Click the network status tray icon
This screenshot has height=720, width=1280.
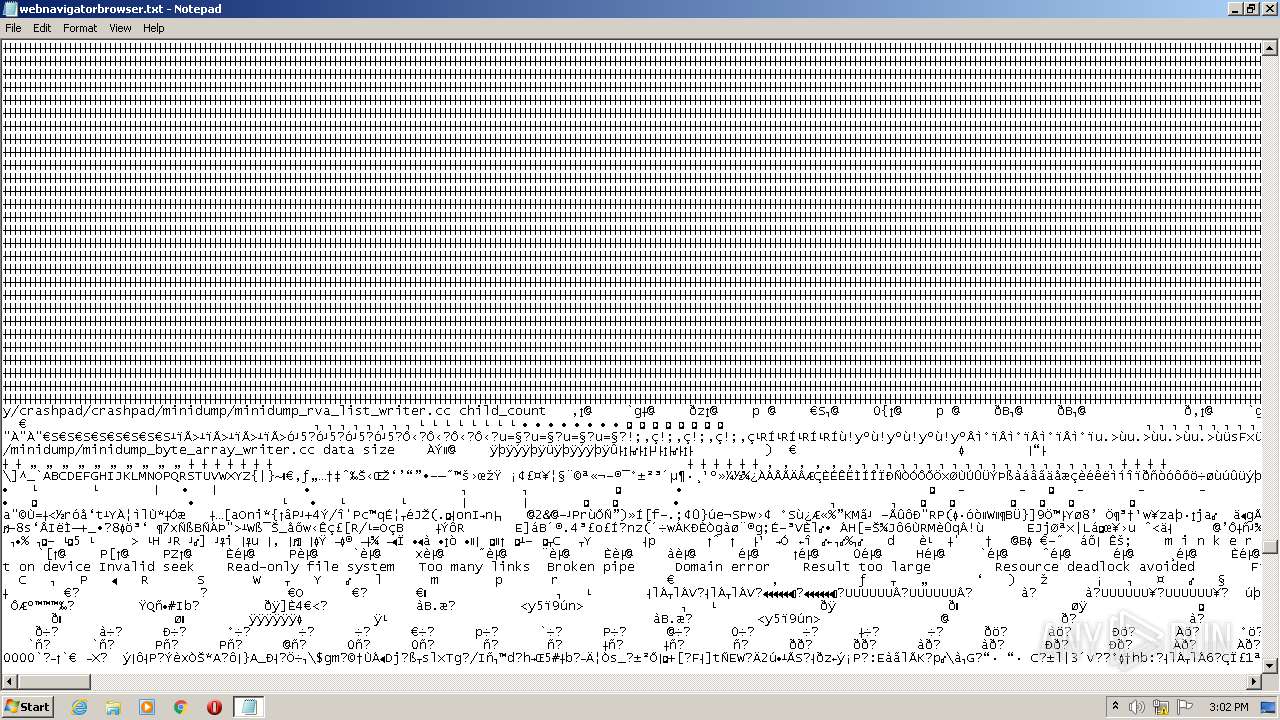click(x=1162, y=707)
